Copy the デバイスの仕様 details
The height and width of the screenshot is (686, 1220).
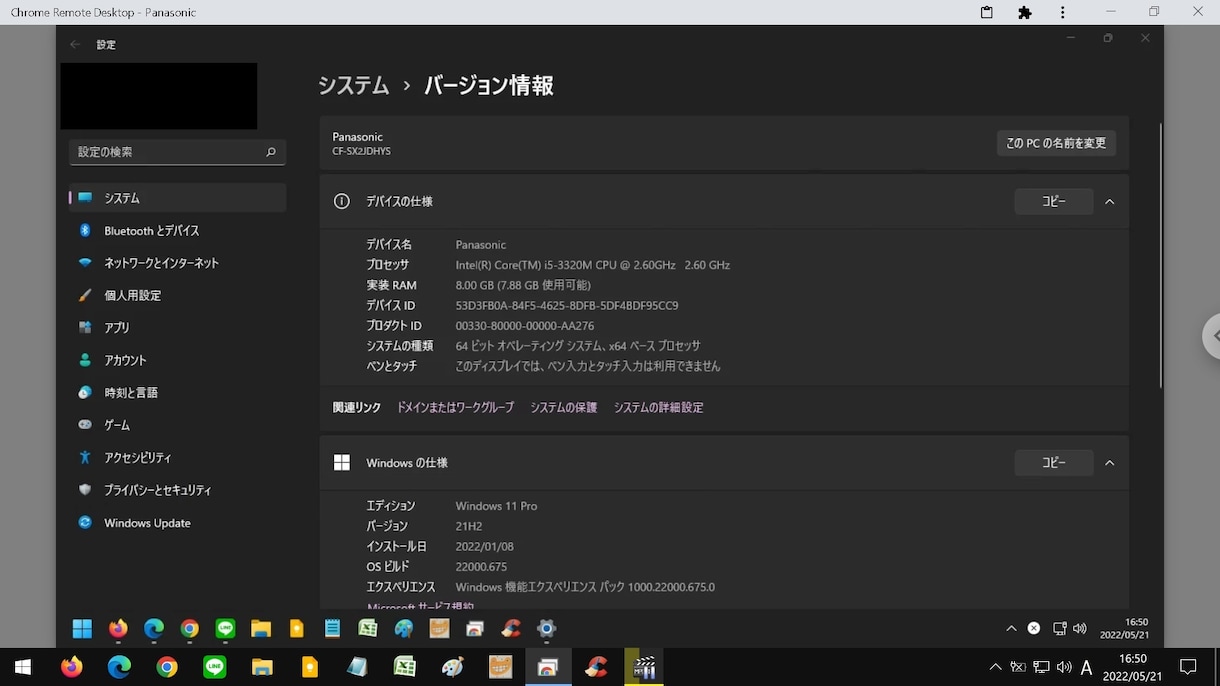point(1054,201)
